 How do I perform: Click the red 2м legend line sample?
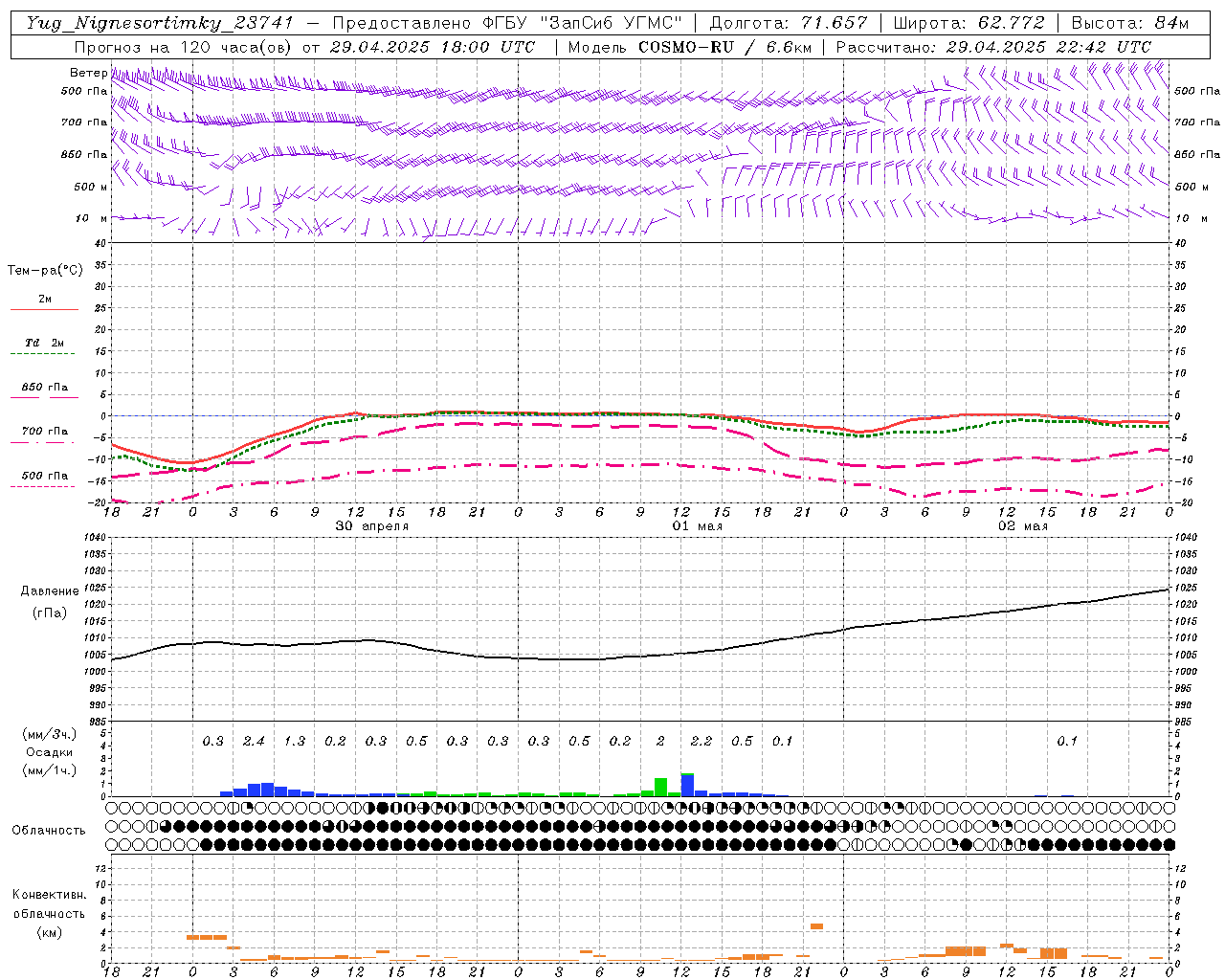45,309
